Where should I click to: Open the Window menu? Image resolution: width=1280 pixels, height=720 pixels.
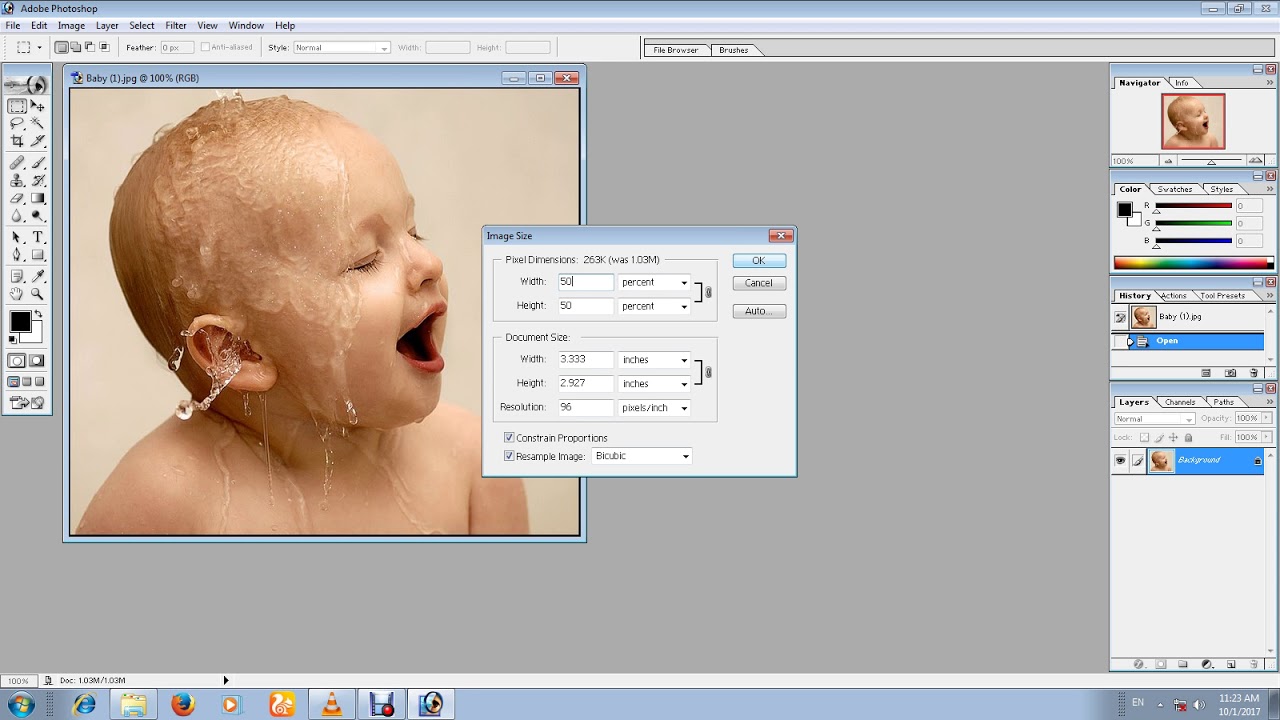coord(246,25)
